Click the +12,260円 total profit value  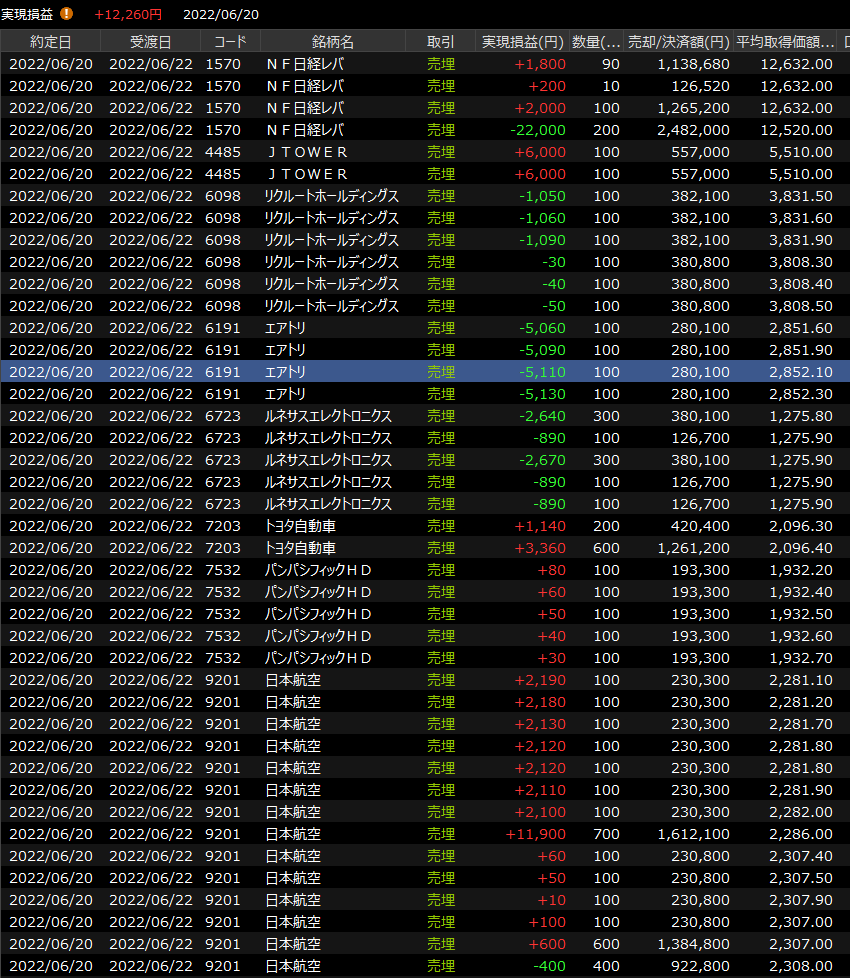128,14
